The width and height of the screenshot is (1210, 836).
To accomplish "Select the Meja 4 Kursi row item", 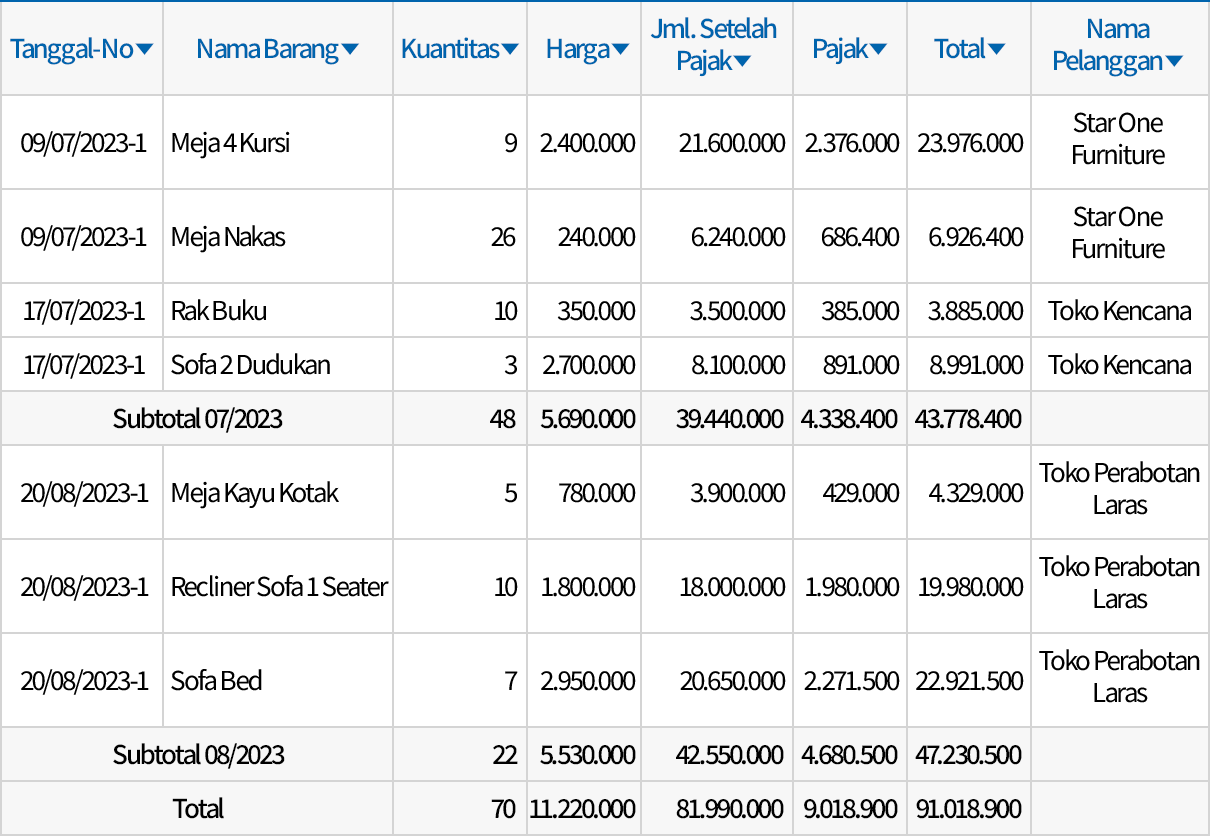I will point(228,142).
